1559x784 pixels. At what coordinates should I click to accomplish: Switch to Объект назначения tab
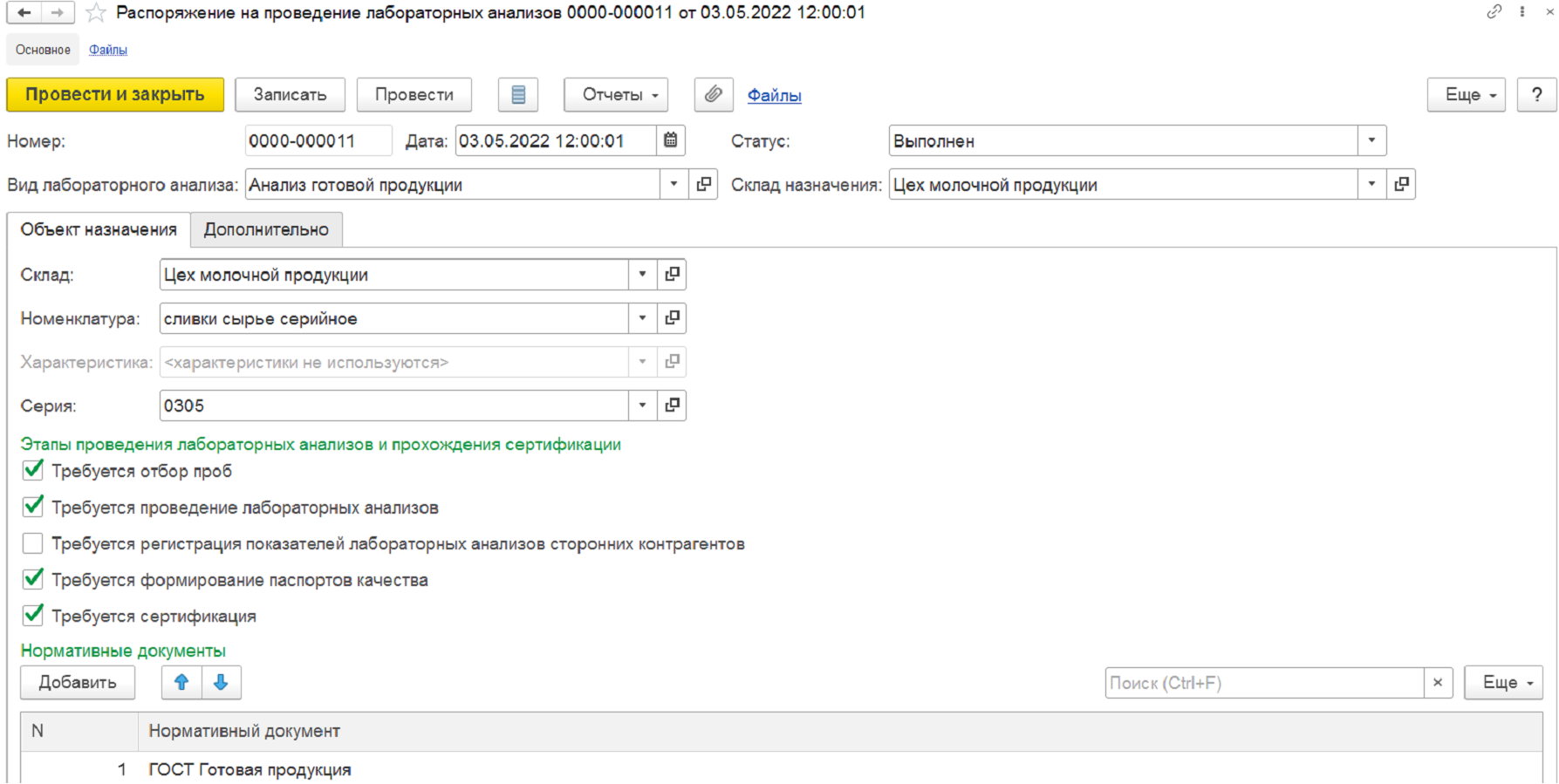(99, 229)
